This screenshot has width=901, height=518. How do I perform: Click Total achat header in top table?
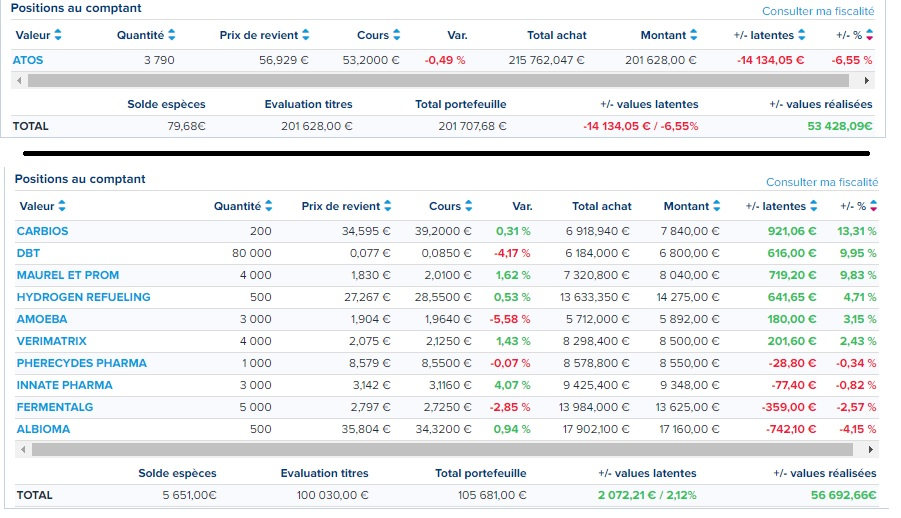tap(557, 35)
